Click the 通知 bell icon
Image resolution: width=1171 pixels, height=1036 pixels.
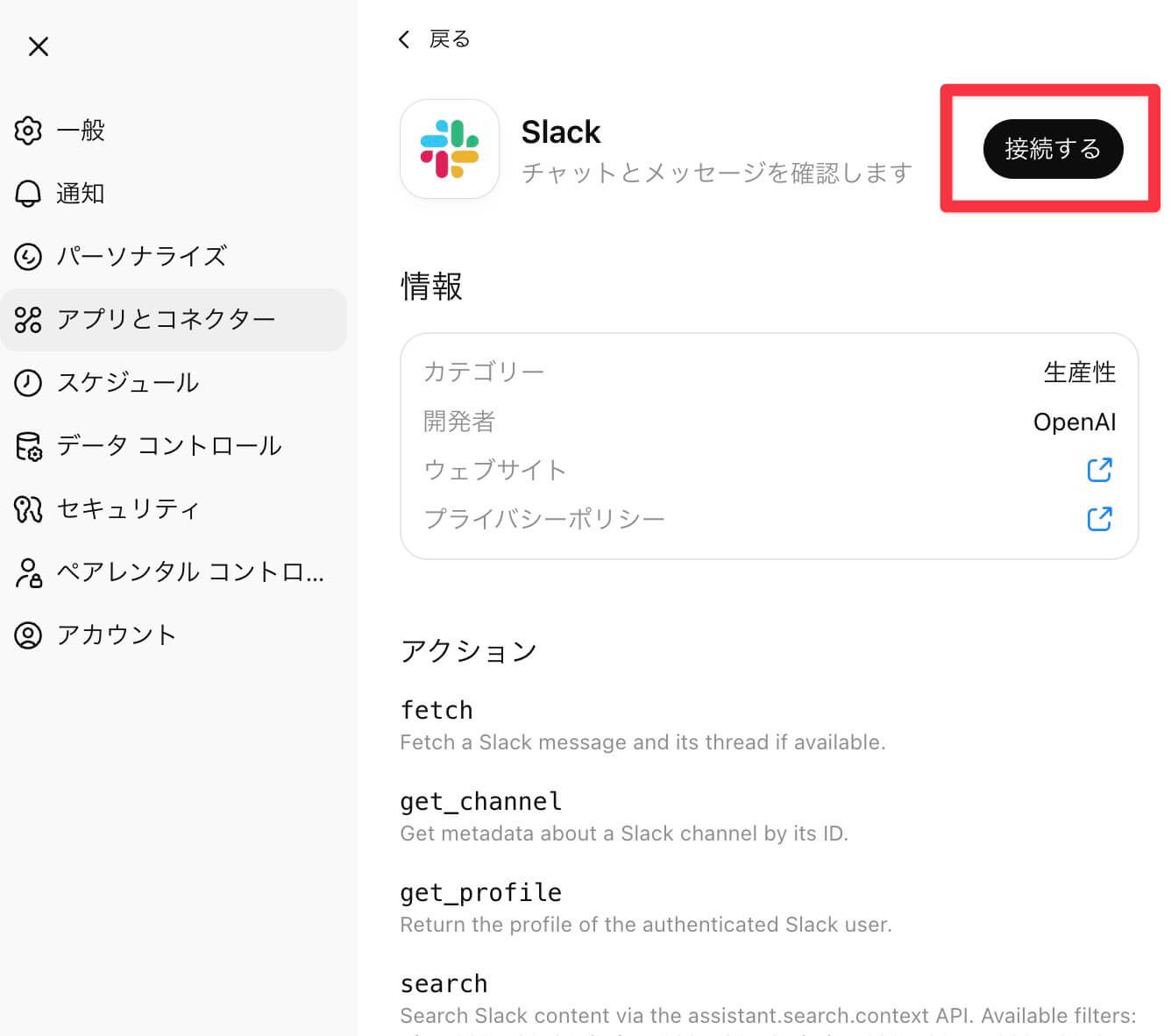(28, 194)
